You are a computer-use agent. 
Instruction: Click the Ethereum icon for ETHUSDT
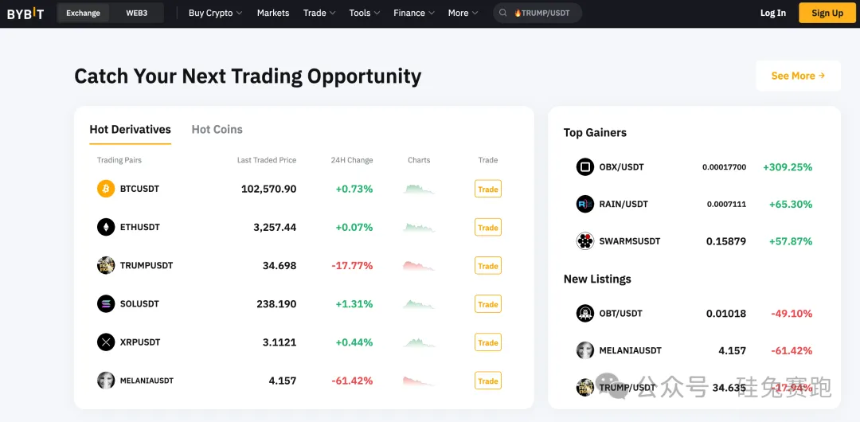point(106,227)
